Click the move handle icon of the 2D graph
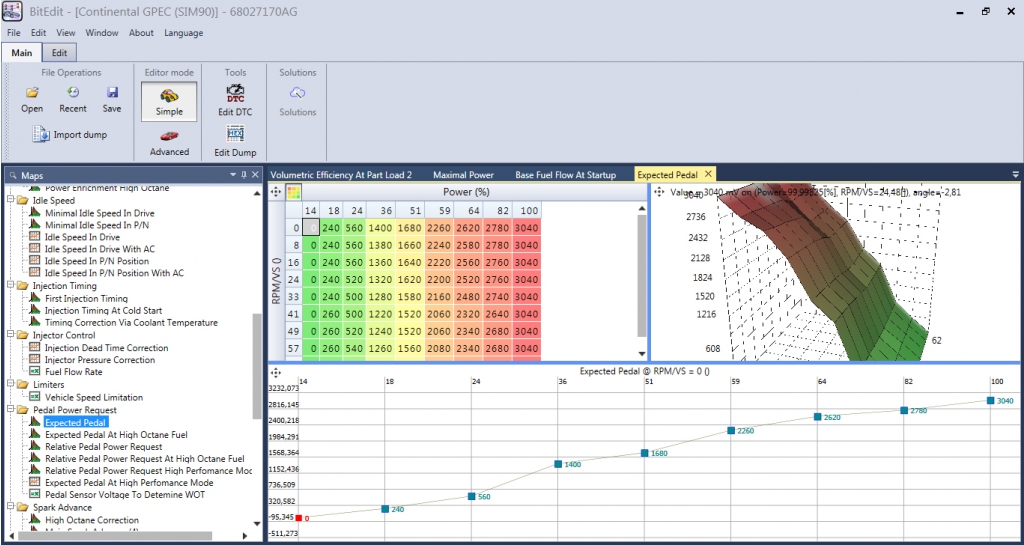 pyautogui.click(x=276, y=372)
